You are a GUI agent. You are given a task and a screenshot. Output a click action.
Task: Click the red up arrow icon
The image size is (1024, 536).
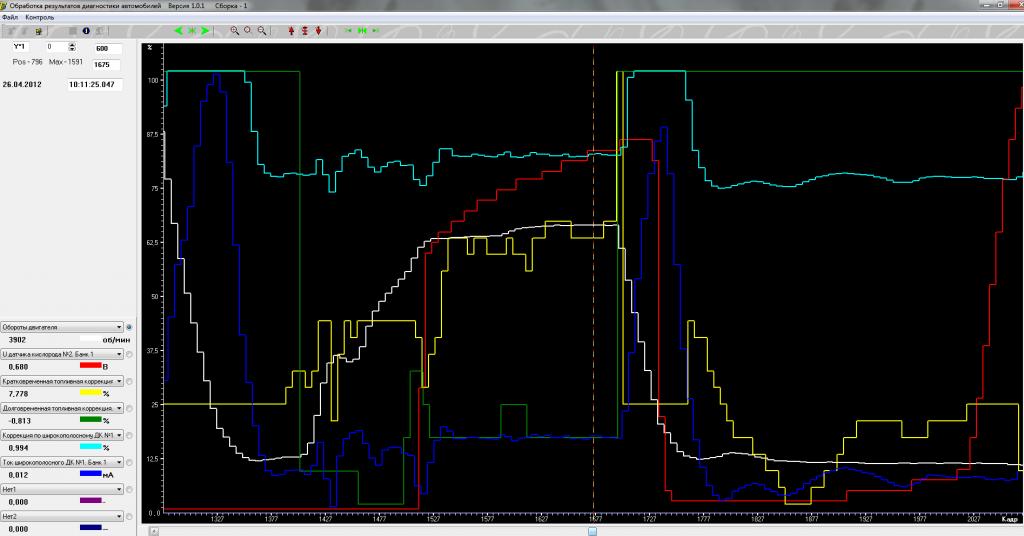(291, 31)
